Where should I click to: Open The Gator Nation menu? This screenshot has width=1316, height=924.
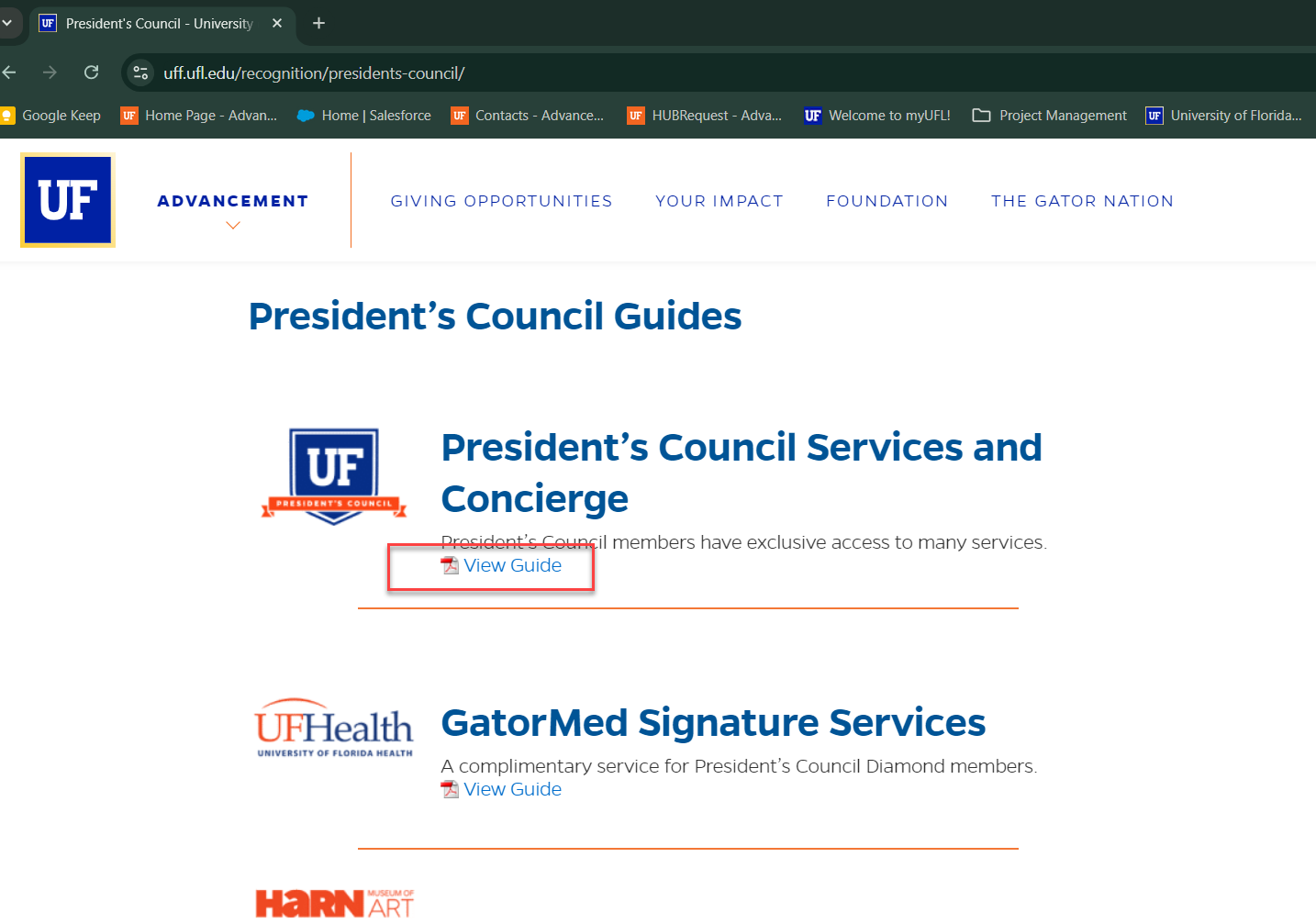tap(1082, 201)
